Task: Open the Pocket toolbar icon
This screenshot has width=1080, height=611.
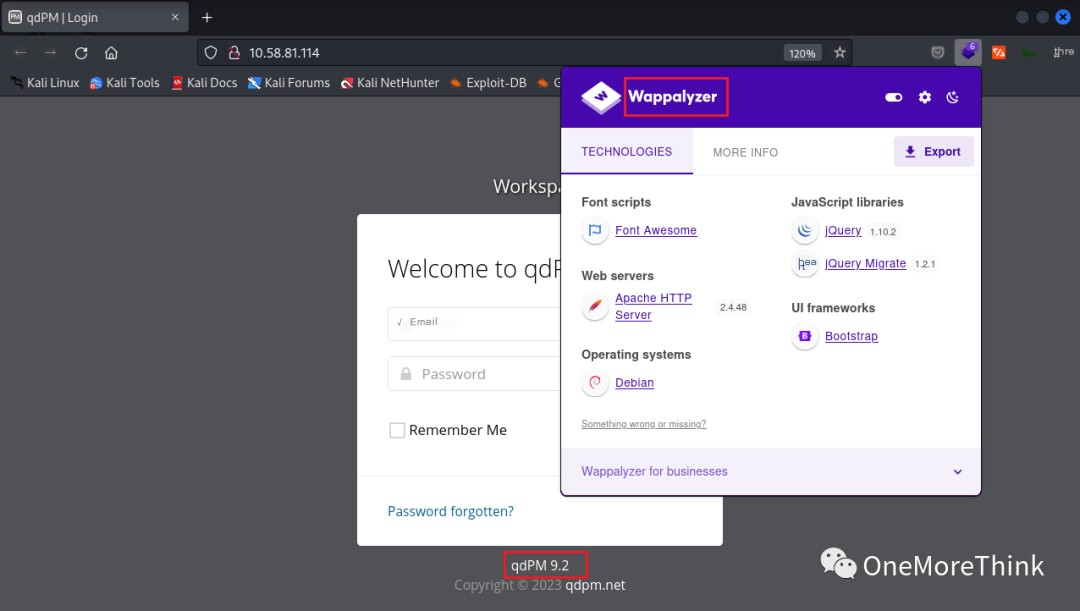Action: (x=937, y=52)
